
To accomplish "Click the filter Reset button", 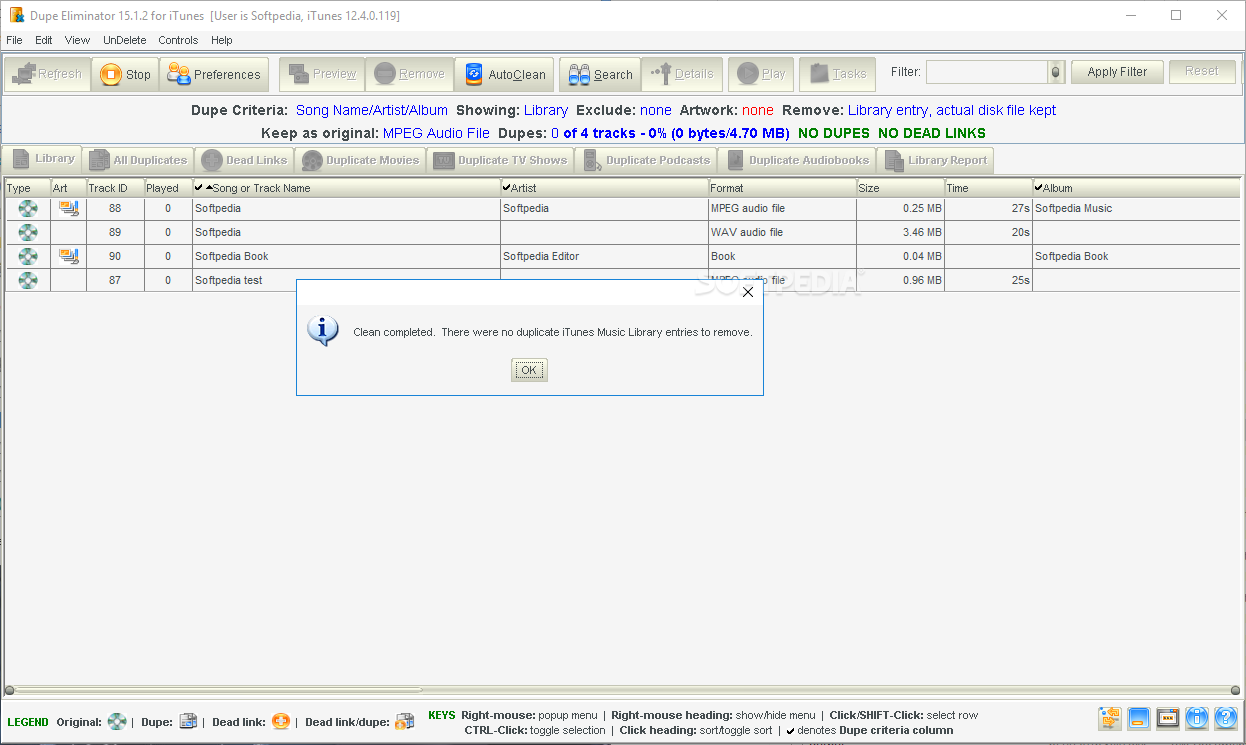I will tap(1202, 72).
